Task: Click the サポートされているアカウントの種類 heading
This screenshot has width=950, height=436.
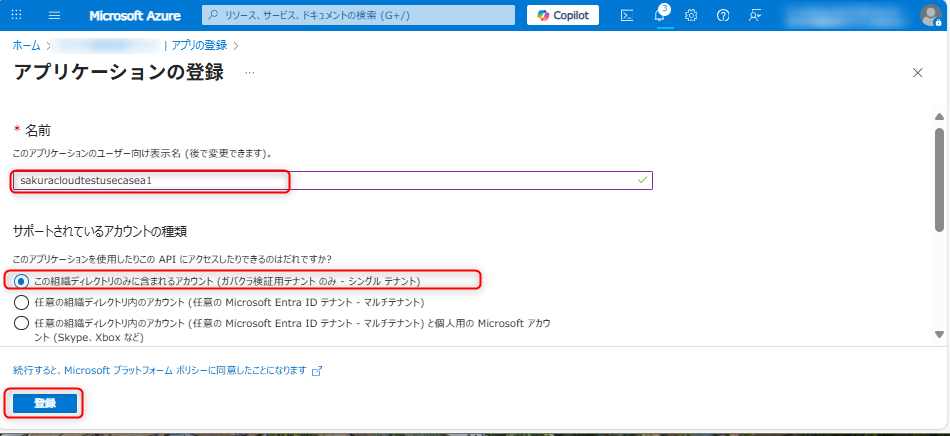Action: [x=100, y=231]
